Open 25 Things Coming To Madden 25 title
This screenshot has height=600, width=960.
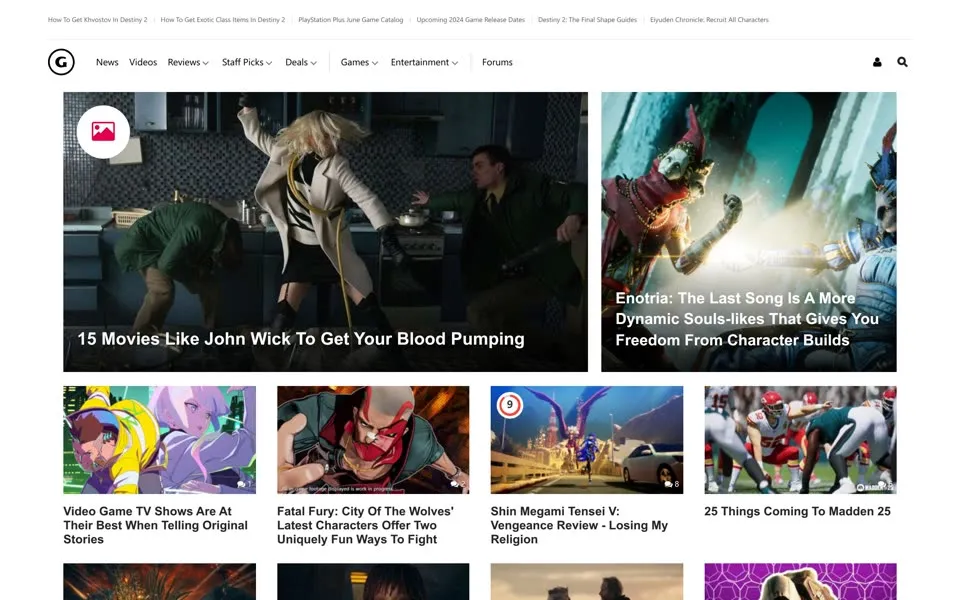(x=797, y=511)
